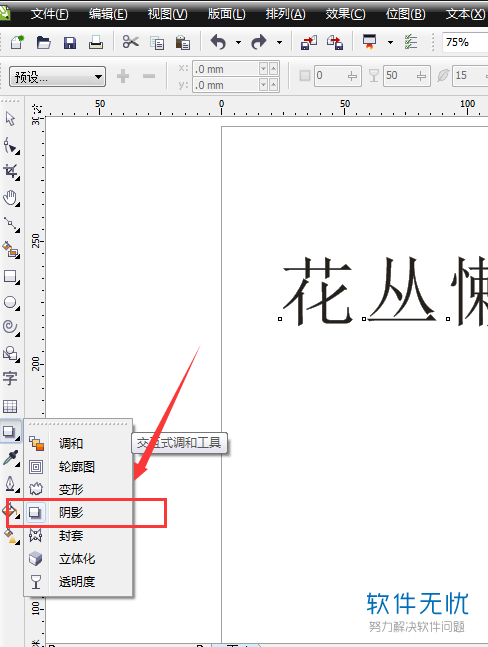The width and height of the screenshot is (488, 647).
Task: Choose 立体化 from the flyout
Action: pos(78,559)
